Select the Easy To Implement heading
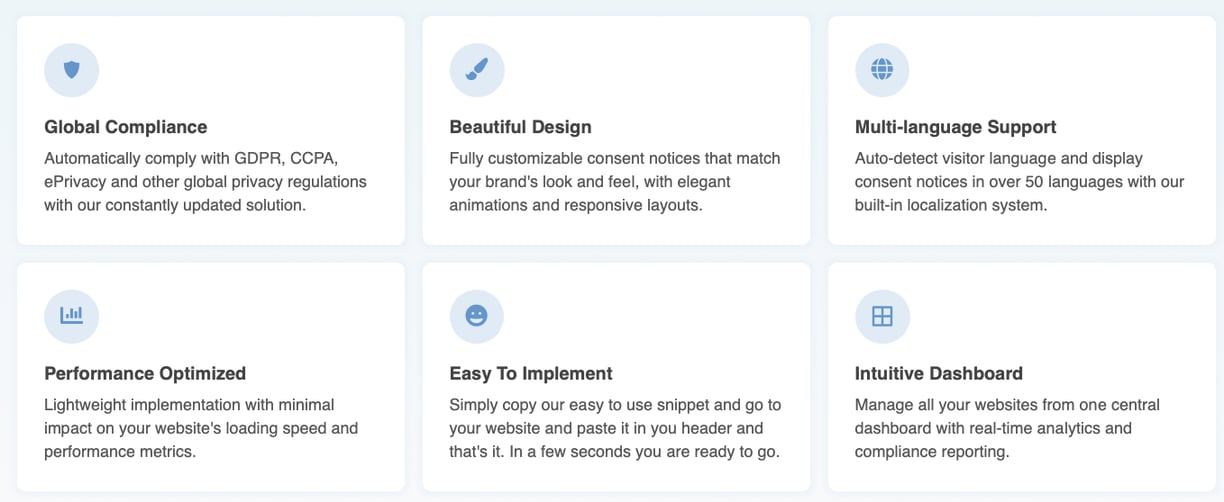 [531, 373]
